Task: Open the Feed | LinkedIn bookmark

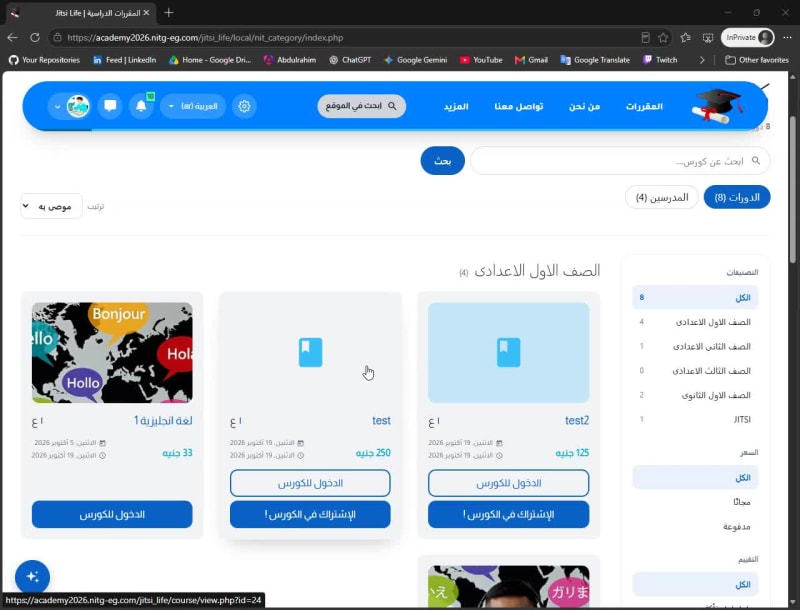Action: coord(124,60)
